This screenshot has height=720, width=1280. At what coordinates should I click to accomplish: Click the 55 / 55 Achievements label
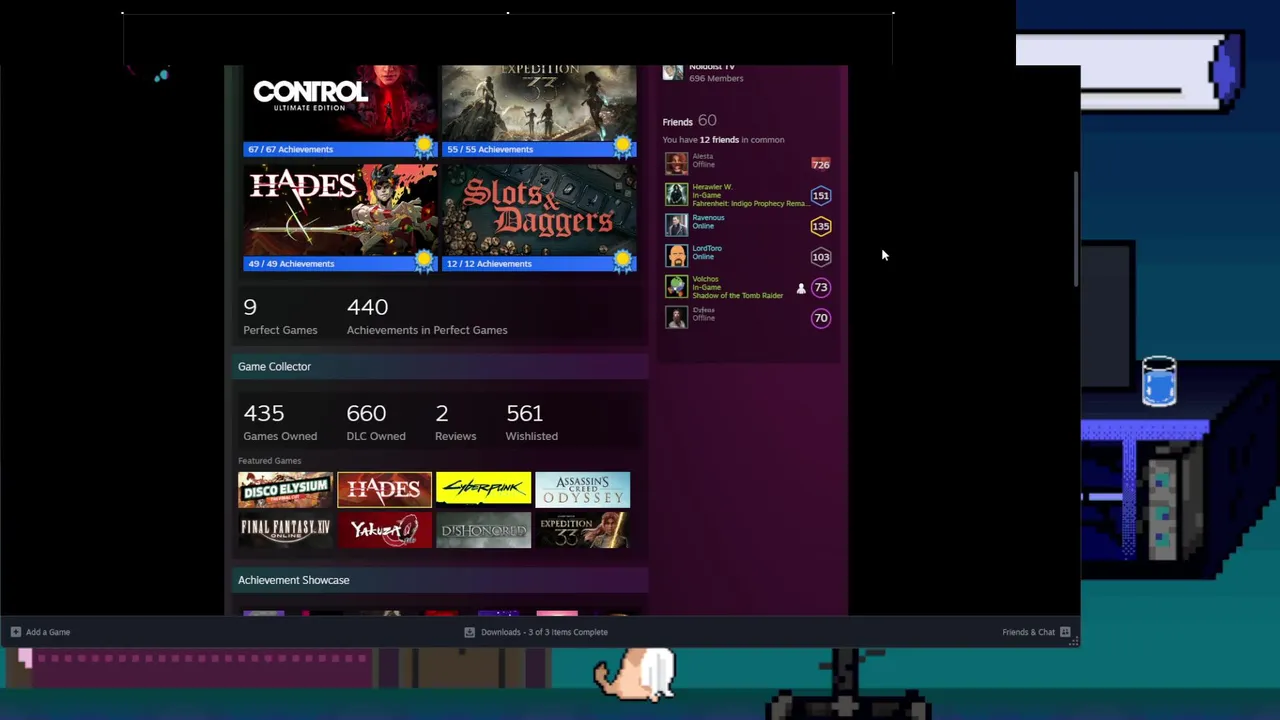pyautogui.click(x=490, y=149)
